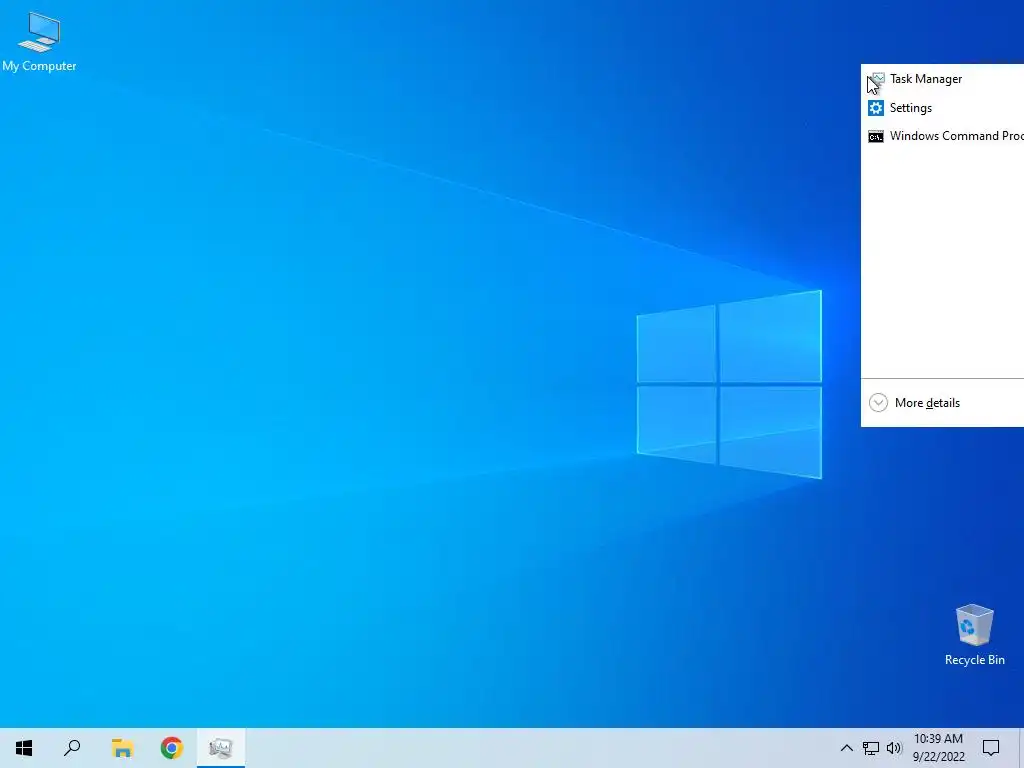Select the Settings gear icon in list
This screenshot has height=768, width=1024.
(x=876, y=108)
